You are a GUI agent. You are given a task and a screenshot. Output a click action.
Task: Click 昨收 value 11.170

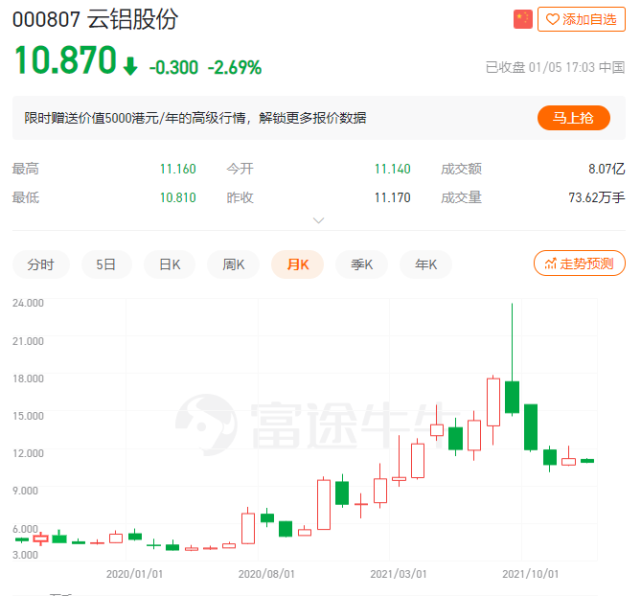pyautogui.click(x=392, y=198)
